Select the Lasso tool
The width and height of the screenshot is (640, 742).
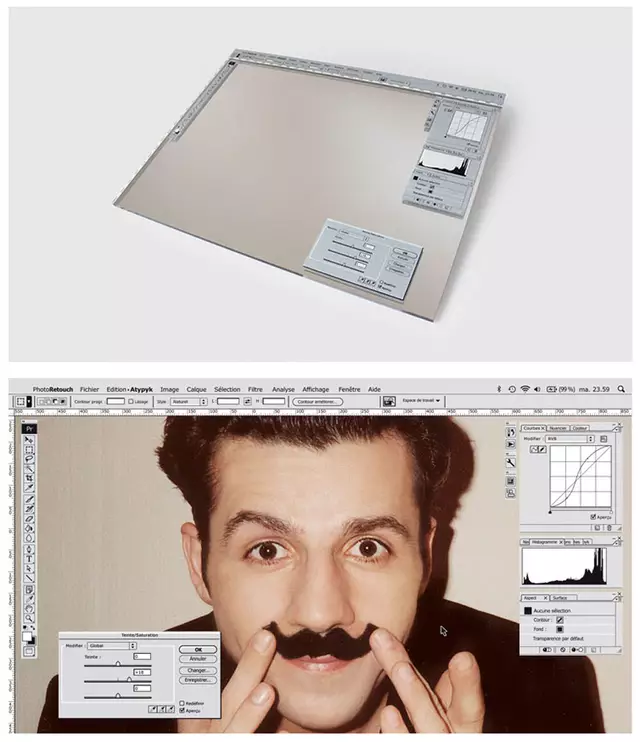tap(29, 459)
